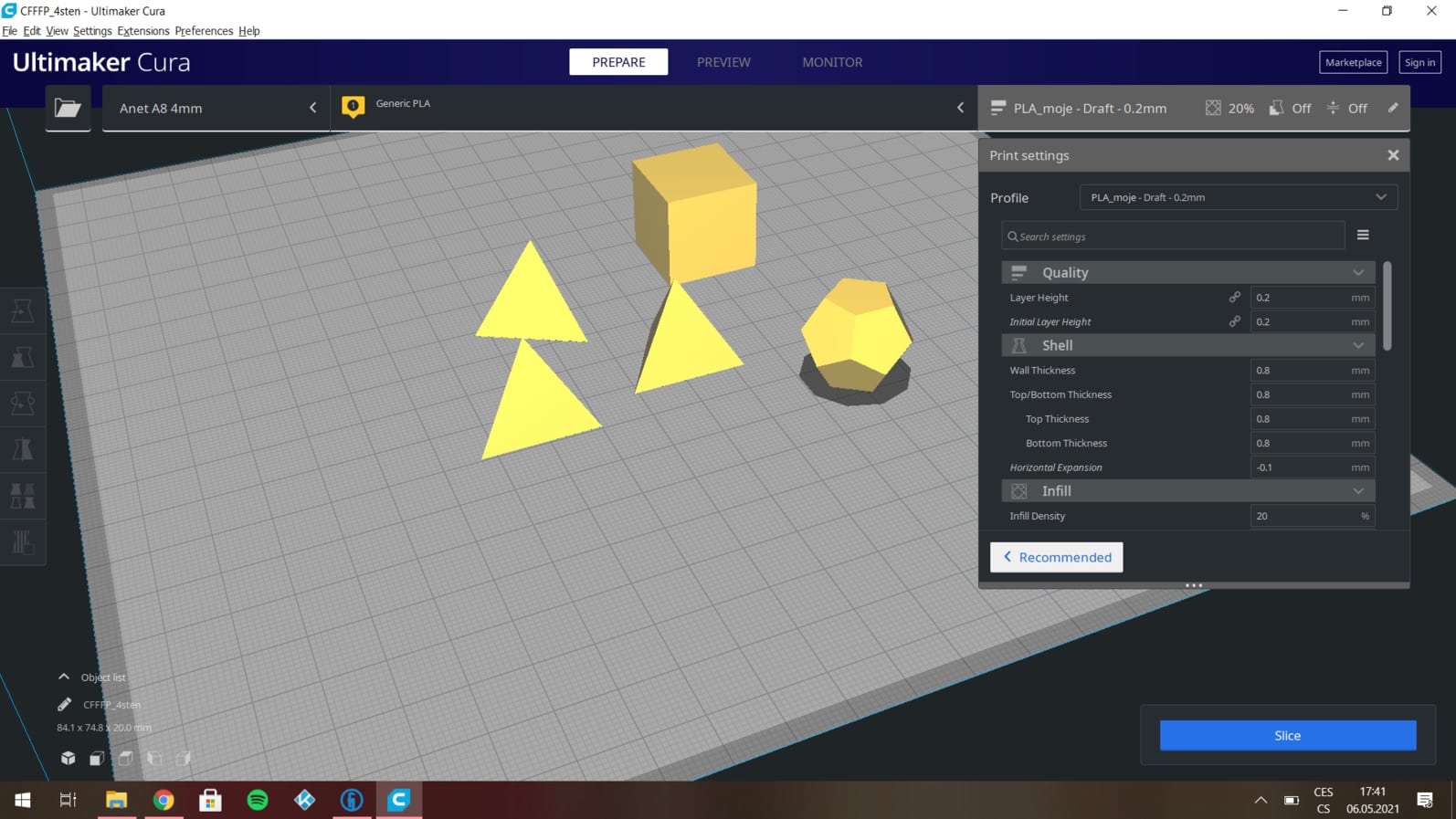Image resolution: width=1456 pixels, height=819 pixels.
Task: Open the Preferences menu
Action: tap(204, 31)
